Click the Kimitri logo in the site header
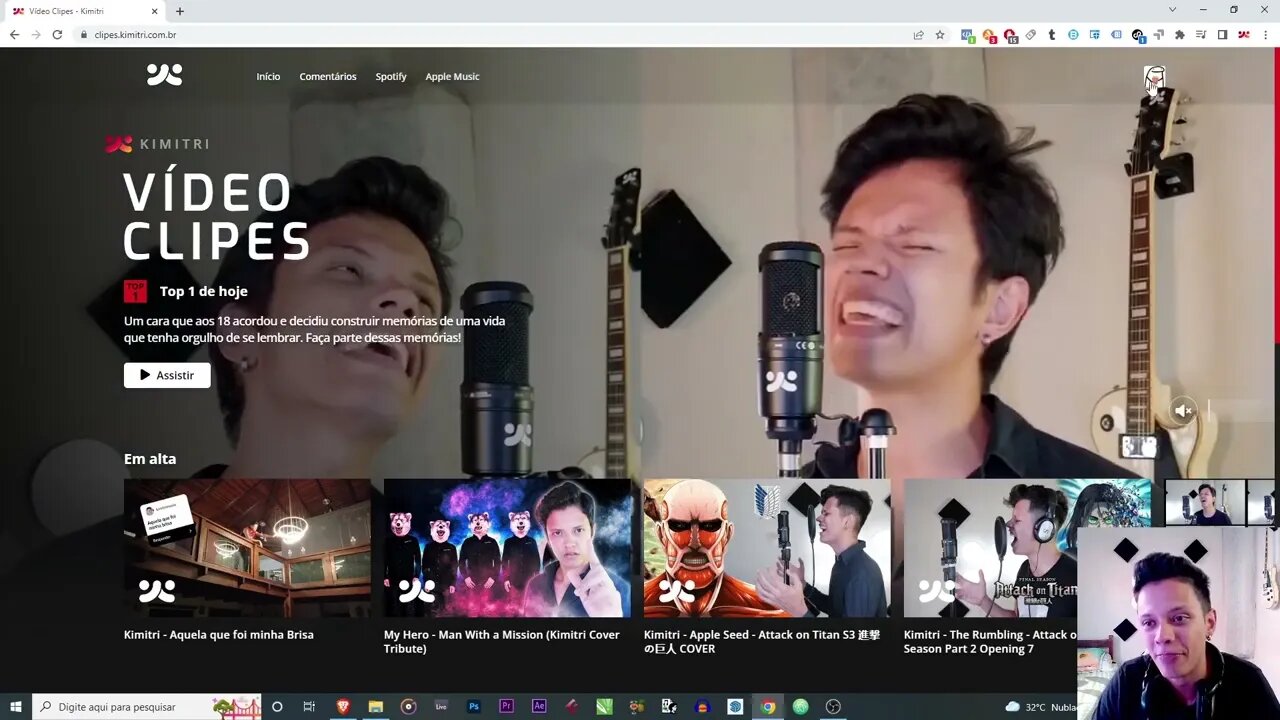The width and height of the screenshot is (1280, 720). [x=165, y=75]
